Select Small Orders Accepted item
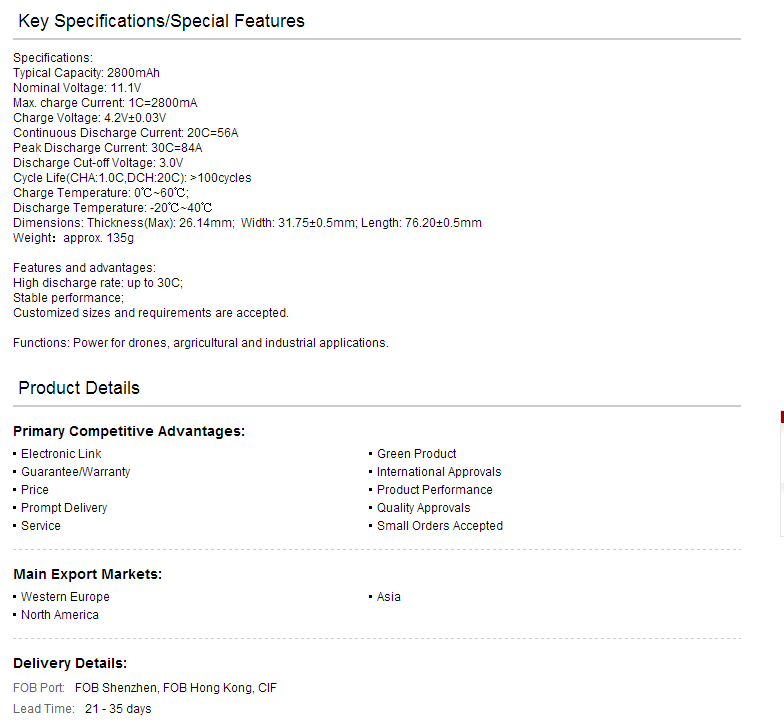 pyautogui.click(x=440, y=526)
